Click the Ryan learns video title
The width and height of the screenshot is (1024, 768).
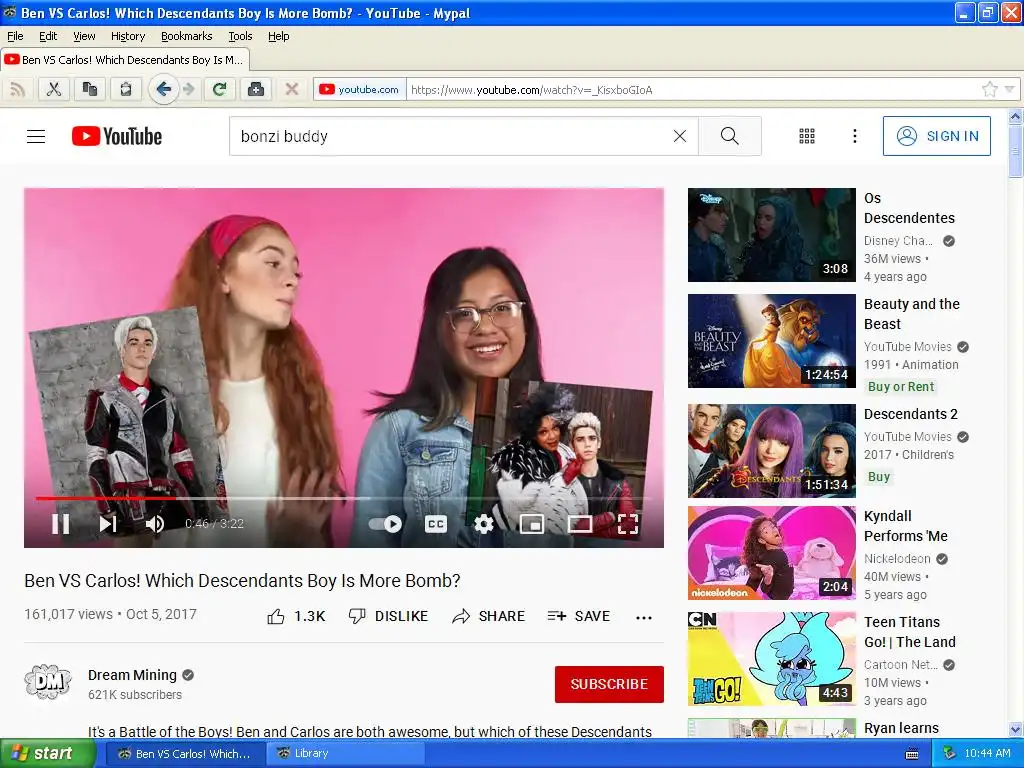click(x=901, y=728)
